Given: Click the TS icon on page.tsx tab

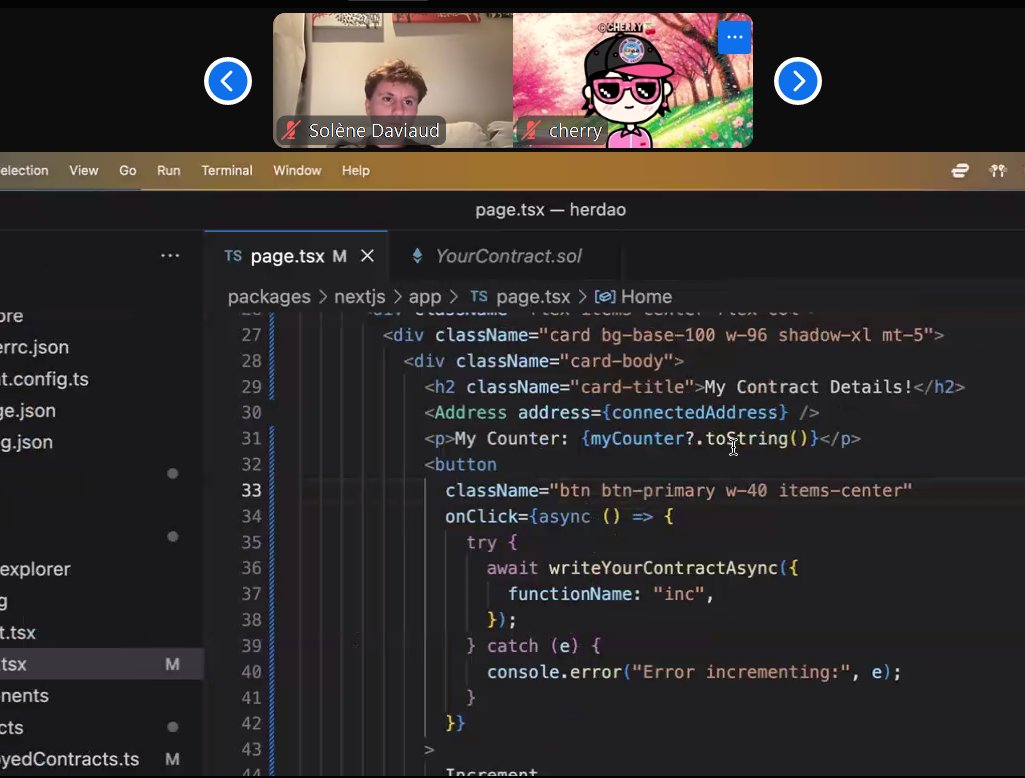Looking at the screenshot, I should 233,256.
